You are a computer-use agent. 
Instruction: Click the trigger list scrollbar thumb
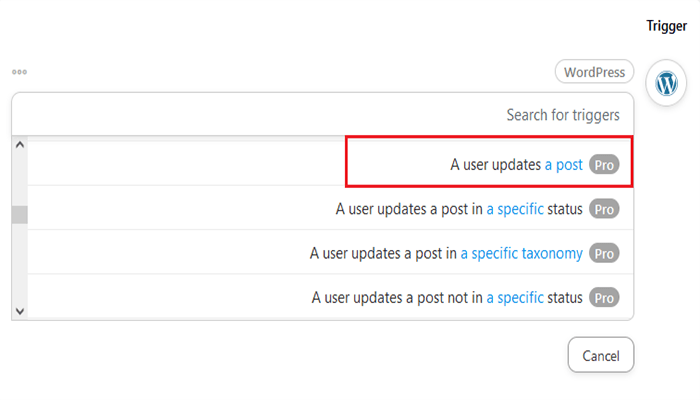pyautogui.click(x=19, y=214)
